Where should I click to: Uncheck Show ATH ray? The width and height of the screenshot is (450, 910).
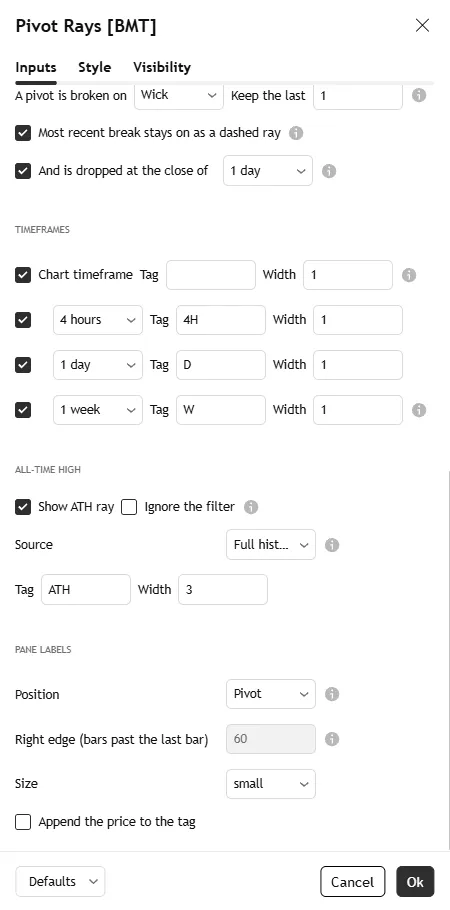[23, 507]
